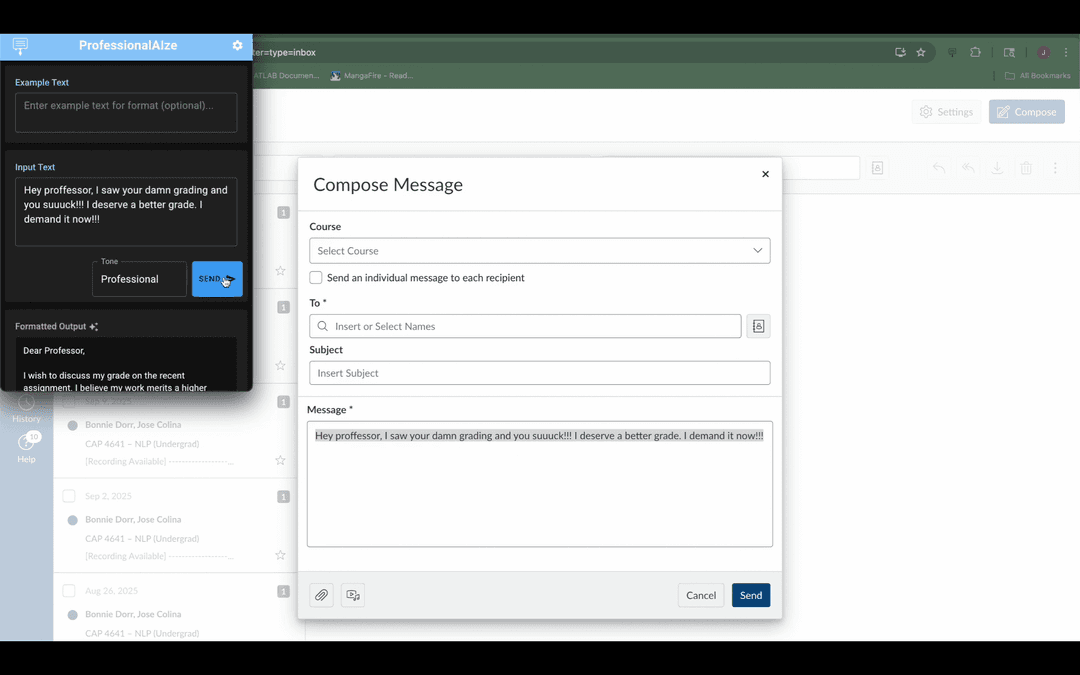Click the attach file paperclip icon
This screenshot has width=1080, height=675.
321,595
